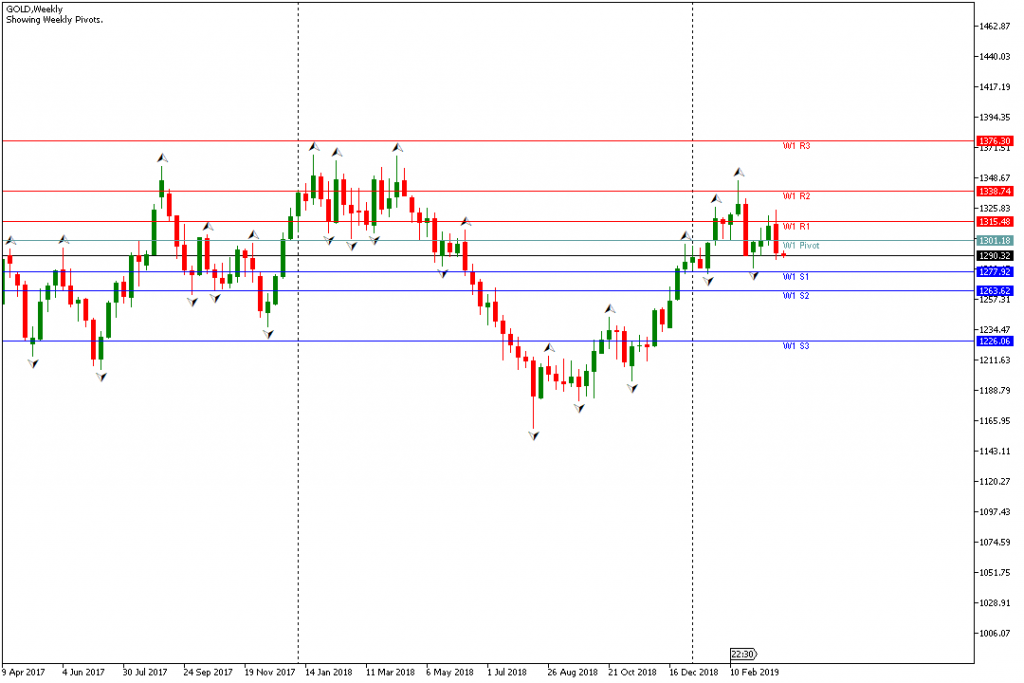The image size is (1024, 683).
Task: Click the down fractal arrow under the August 2018 lowest low
Action: click(x=534, y=436)
